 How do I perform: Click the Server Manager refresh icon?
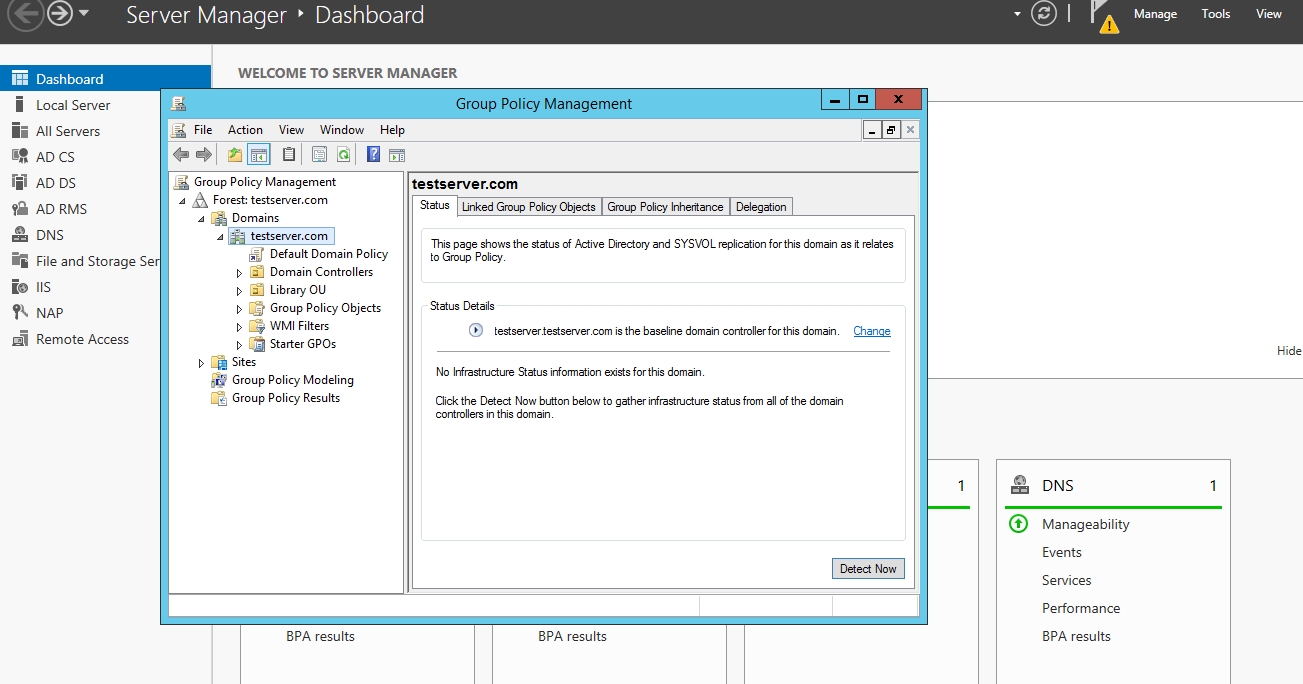click(x=1044, y=14)
